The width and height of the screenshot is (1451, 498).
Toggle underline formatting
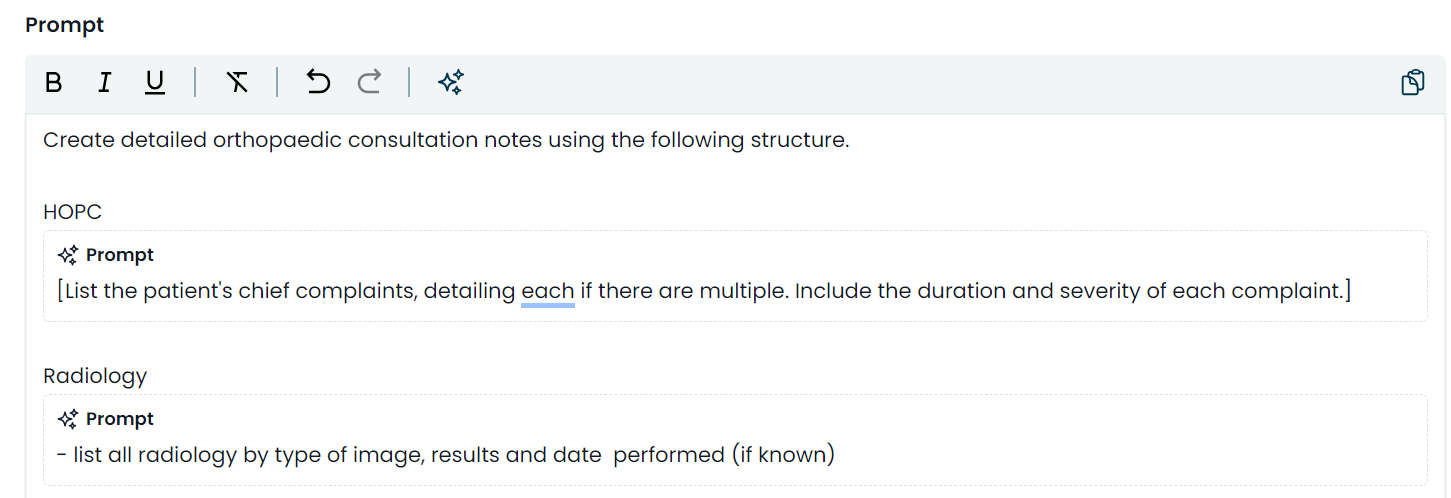point(155,82)
